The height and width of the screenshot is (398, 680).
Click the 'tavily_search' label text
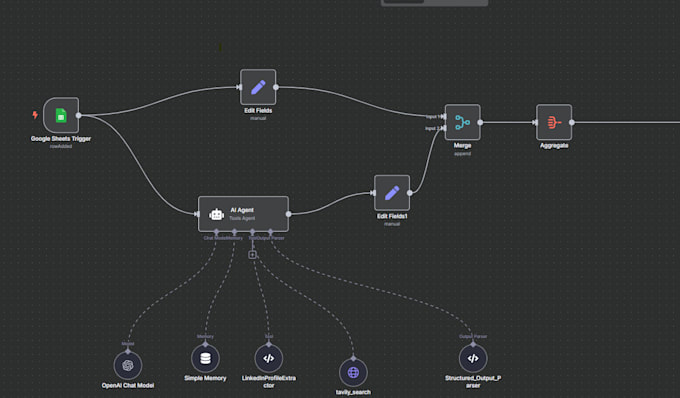(x=353, y=392)
